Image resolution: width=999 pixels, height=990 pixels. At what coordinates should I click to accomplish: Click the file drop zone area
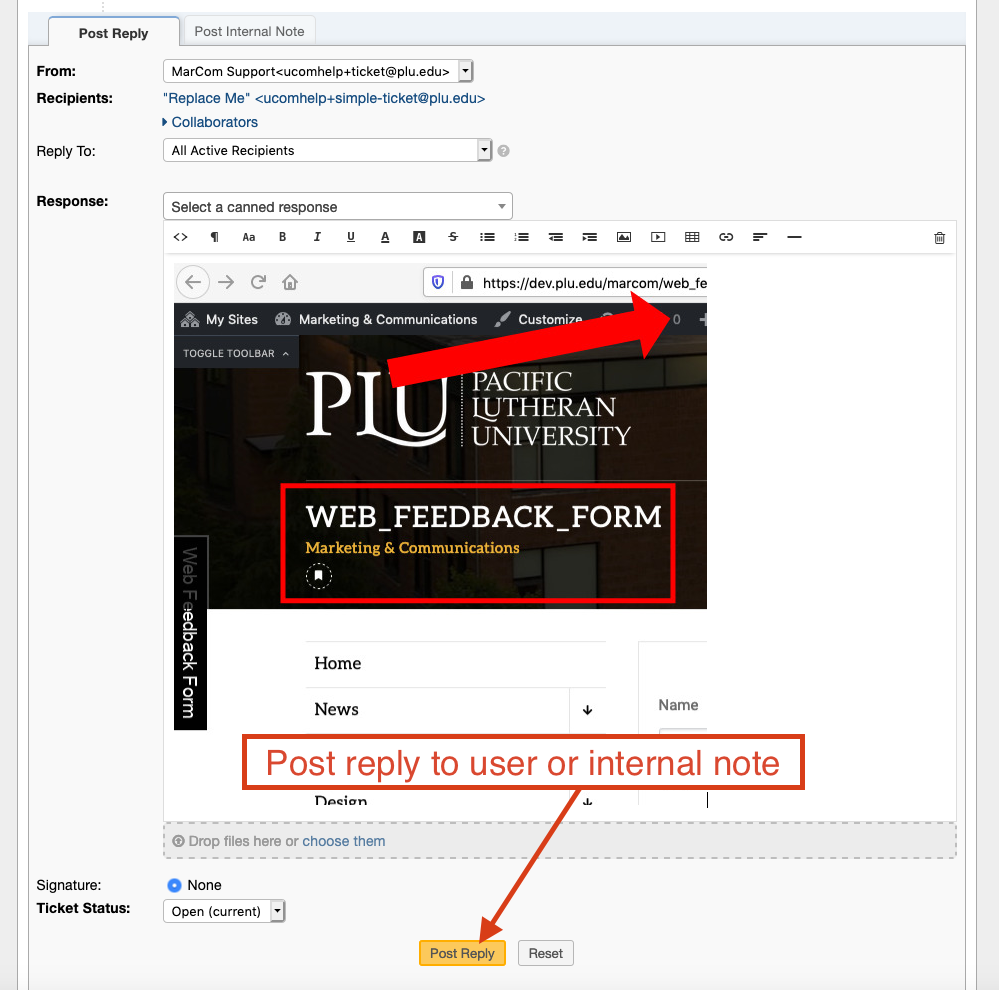pyautogui.click(x=560, y=841)
